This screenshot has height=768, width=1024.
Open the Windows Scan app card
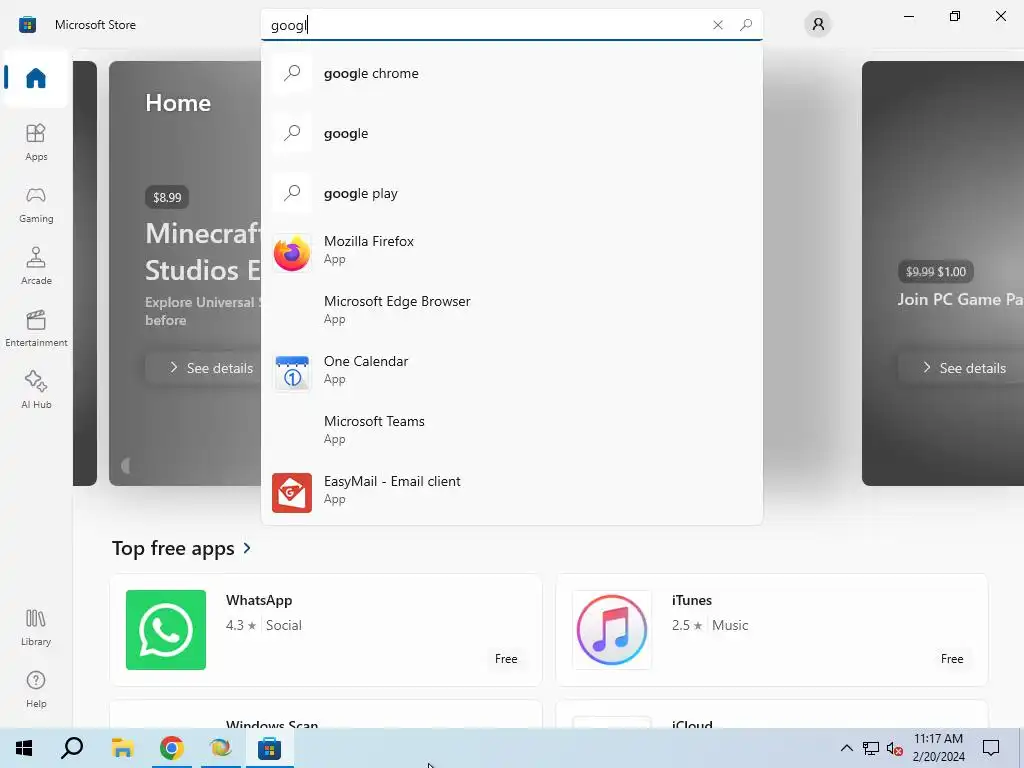326,714
